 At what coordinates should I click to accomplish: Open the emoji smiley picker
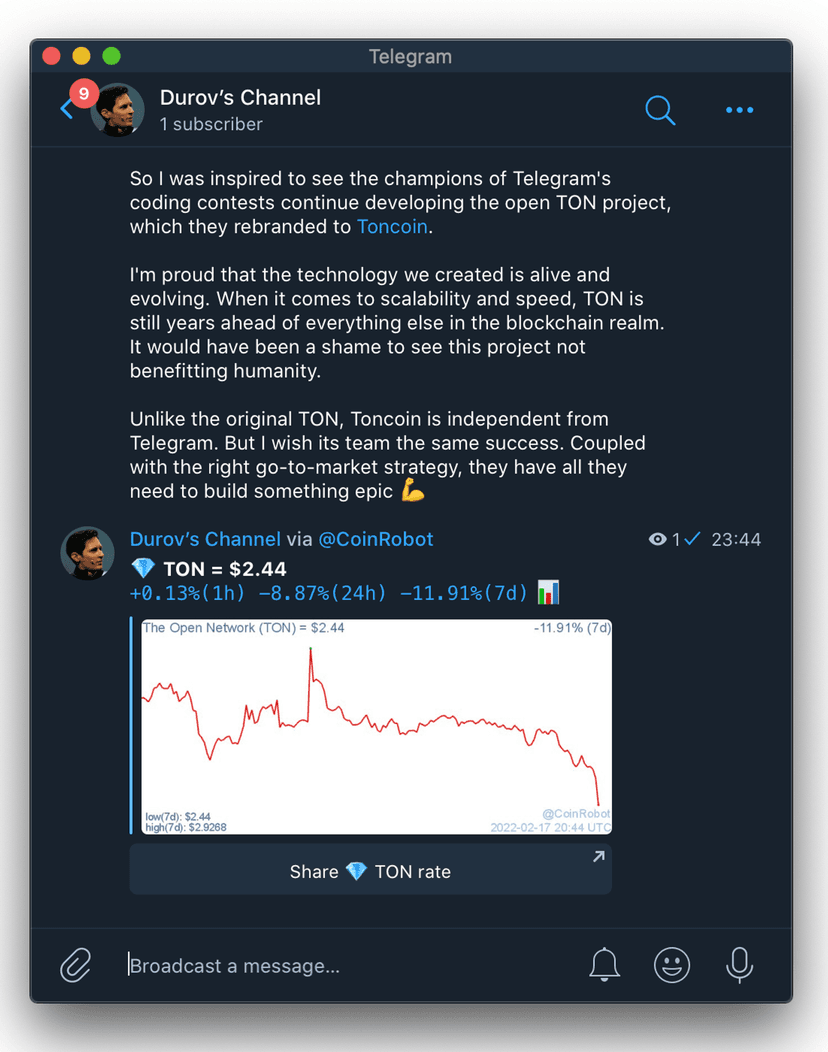point(672,965)
